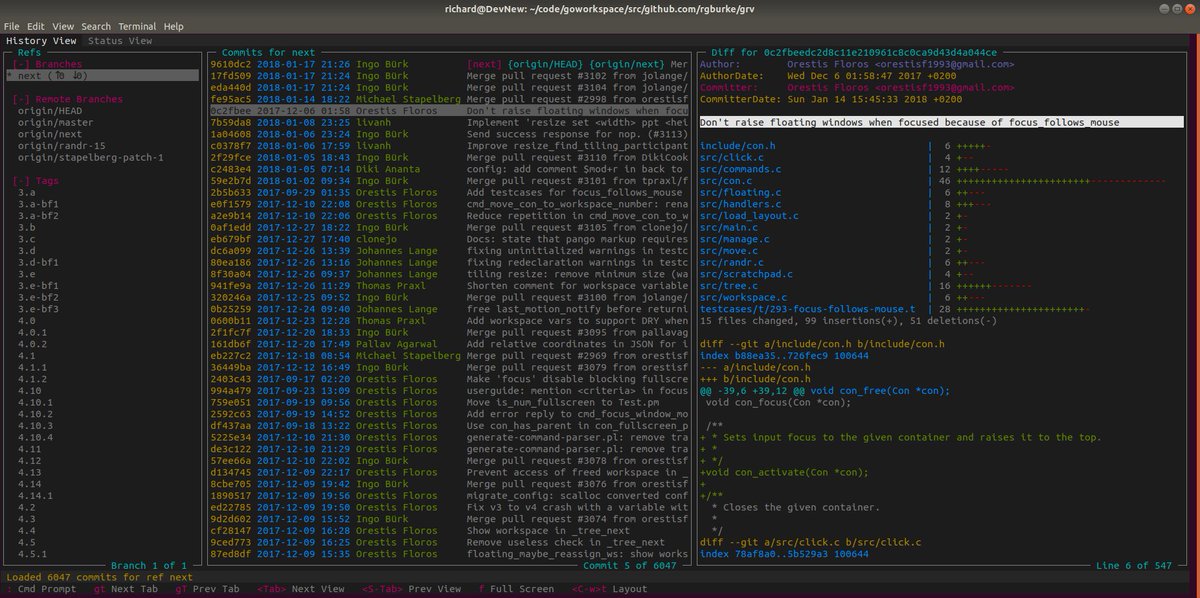The height and width of the screenshot is (598, 1200).
Task: Click the '15 files changed' summary line
Action: tap(848, 320)
